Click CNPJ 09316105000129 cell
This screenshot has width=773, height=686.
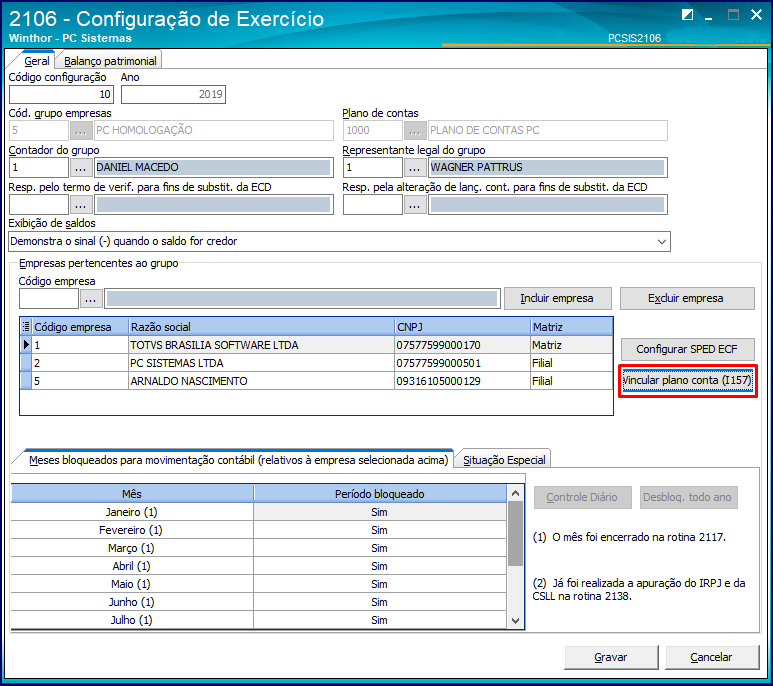tap(462, 381)
